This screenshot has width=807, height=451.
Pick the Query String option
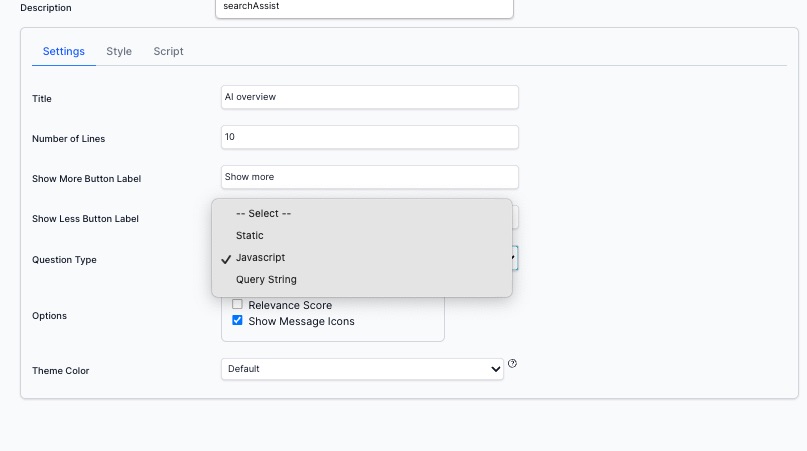(266, 279)
